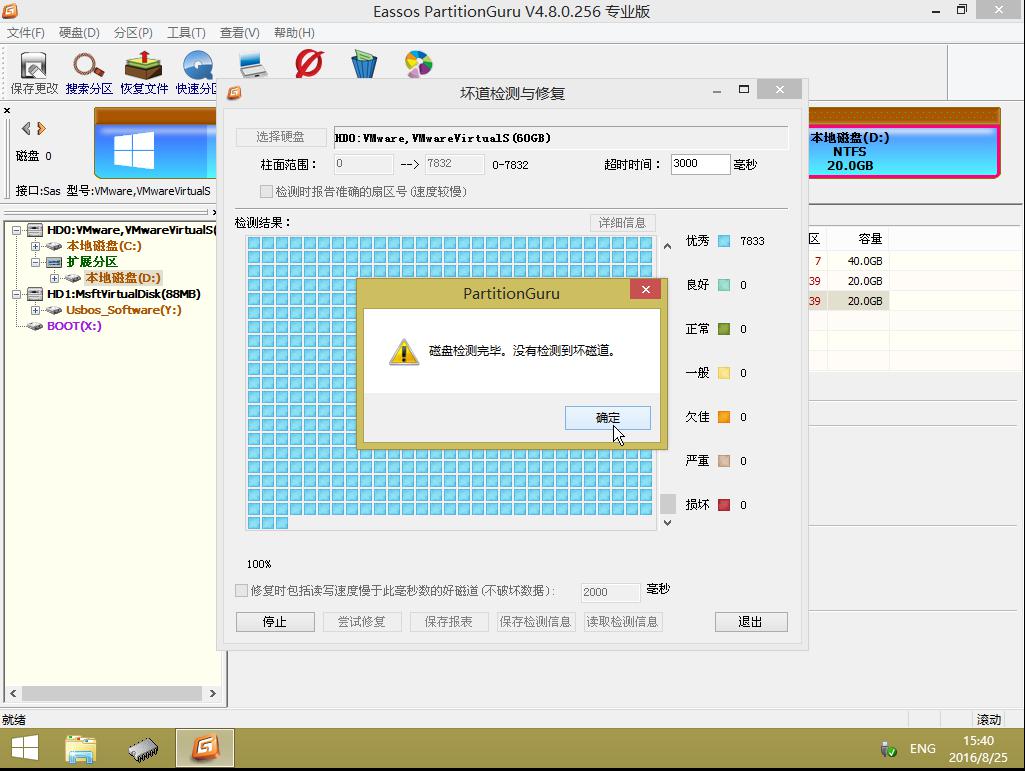Screen dimensions: 1025x771
Task: Exit the dialog with 退出
Action: [751, 621]
